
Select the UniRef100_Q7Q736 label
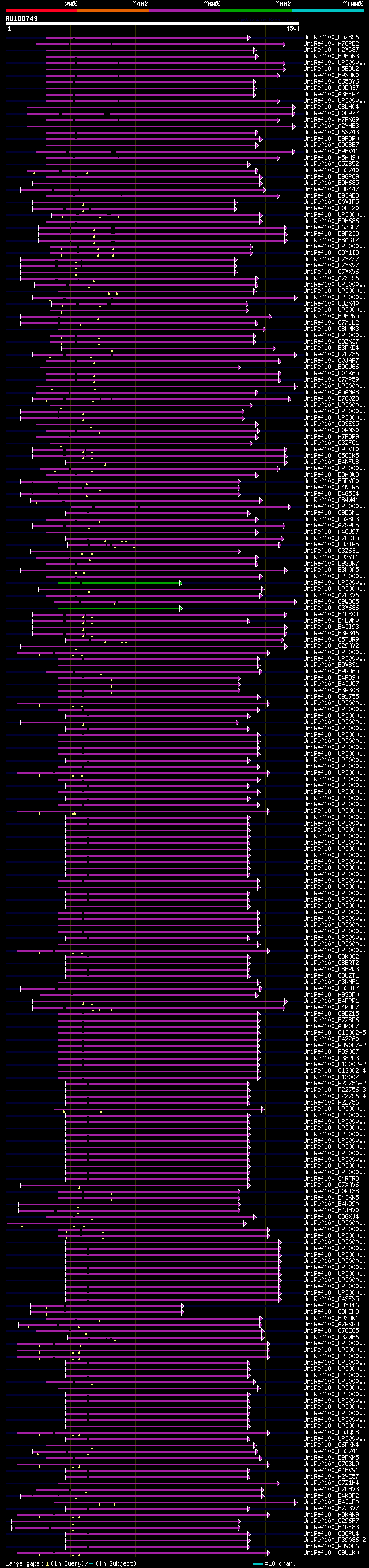tap(332, 355)
